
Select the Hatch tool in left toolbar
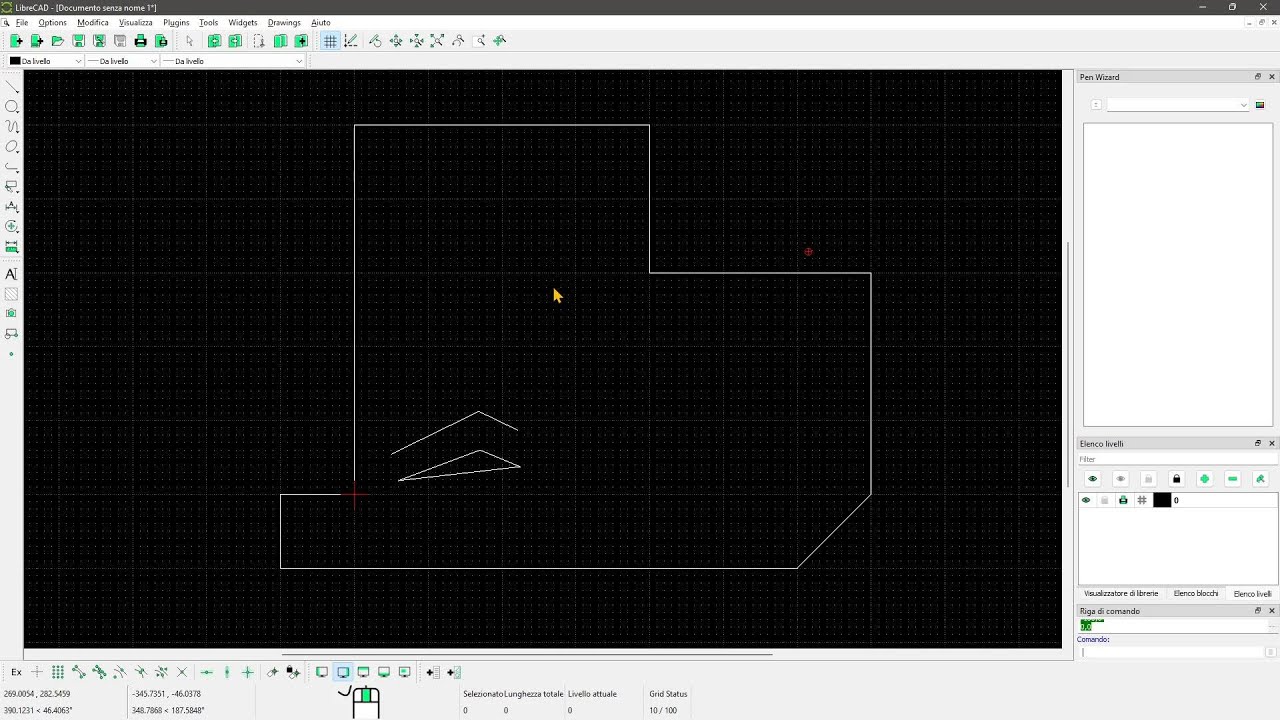pos(12,294)
